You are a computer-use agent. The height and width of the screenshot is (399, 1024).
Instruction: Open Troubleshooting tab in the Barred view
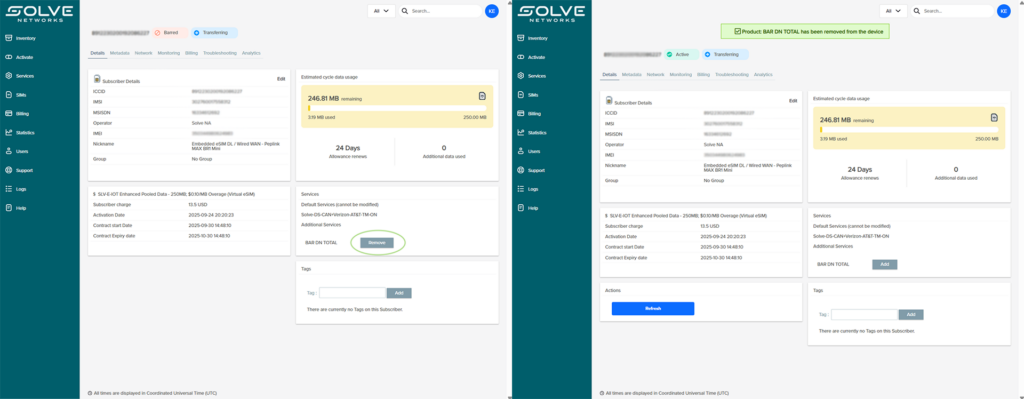[x=219, y=53]
